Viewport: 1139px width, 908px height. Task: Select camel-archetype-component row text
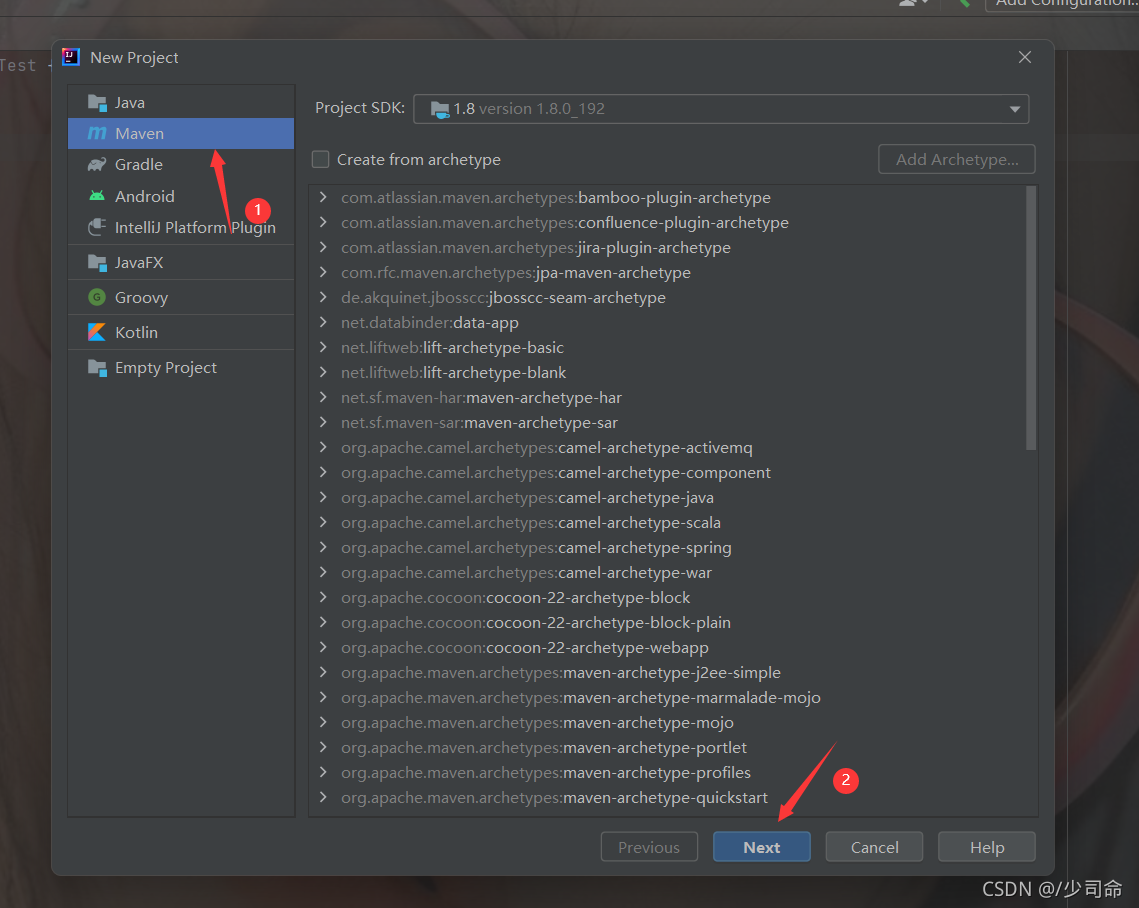point(556,473)
